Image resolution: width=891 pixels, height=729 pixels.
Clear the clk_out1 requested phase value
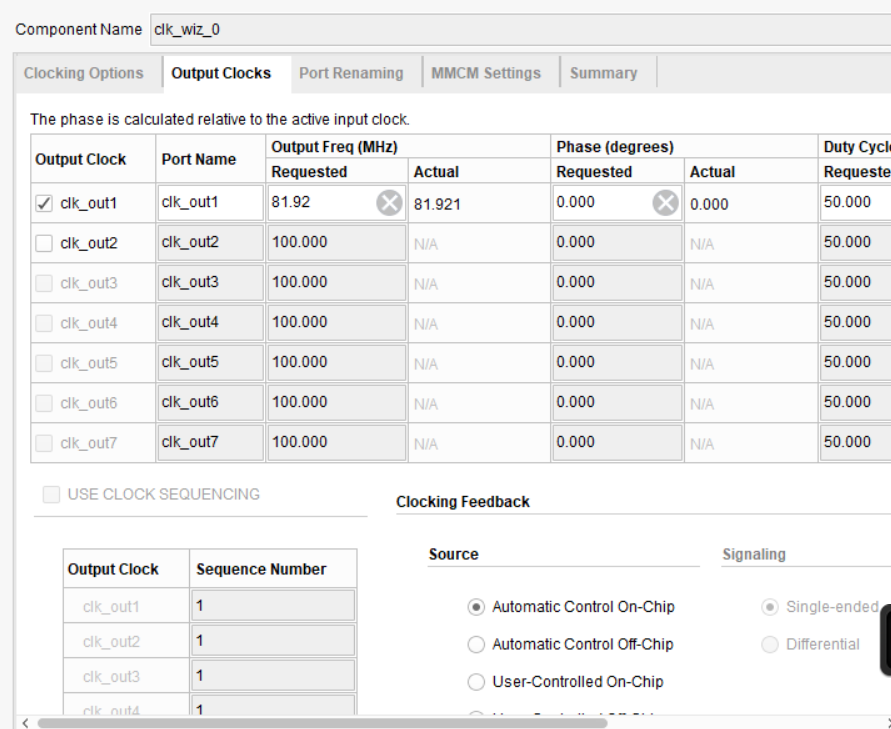665,203
